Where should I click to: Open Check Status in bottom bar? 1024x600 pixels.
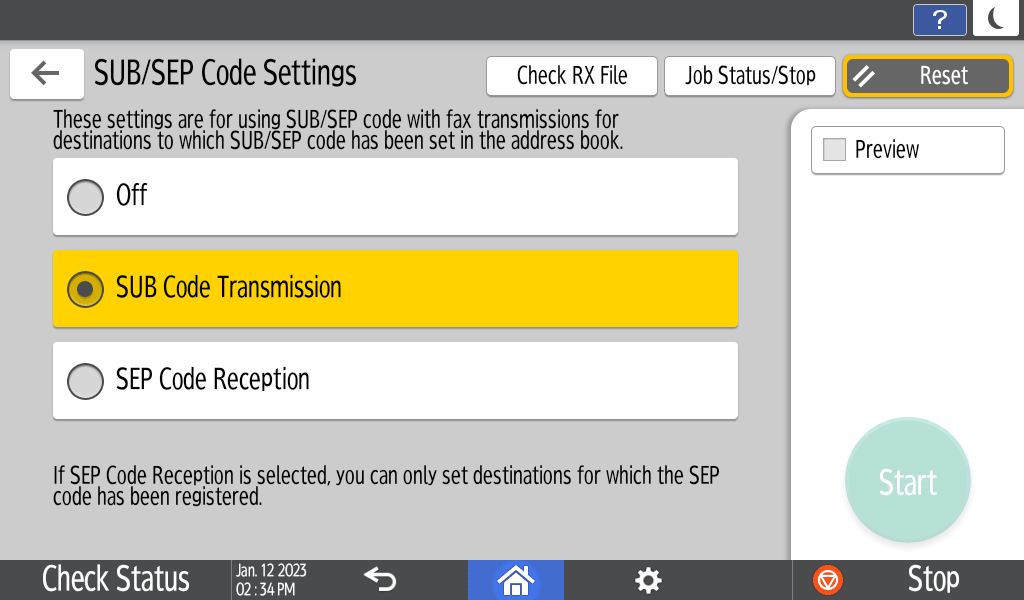[115, 580]
